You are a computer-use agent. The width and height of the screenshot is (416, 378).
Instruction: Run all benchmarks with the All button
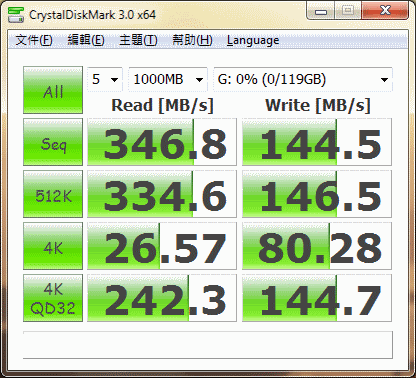[53, 90]
